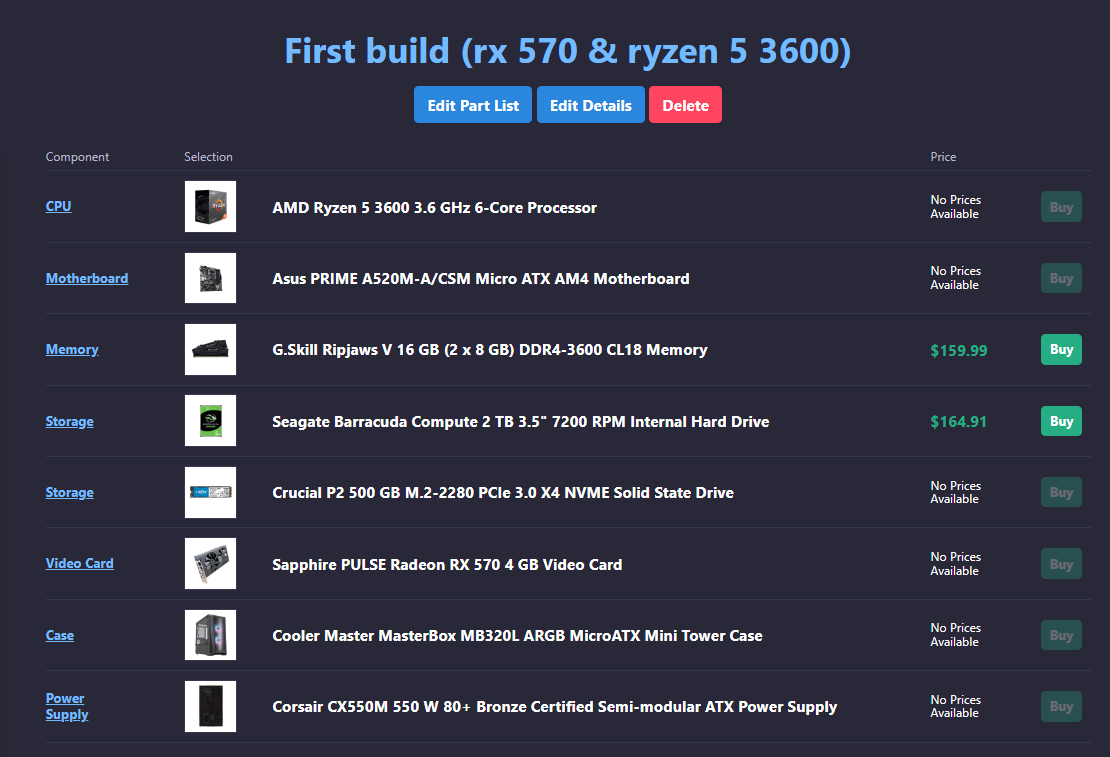Click the Component column header
The height and width of the screenshot is (757, 1110).
click(77, 156)
